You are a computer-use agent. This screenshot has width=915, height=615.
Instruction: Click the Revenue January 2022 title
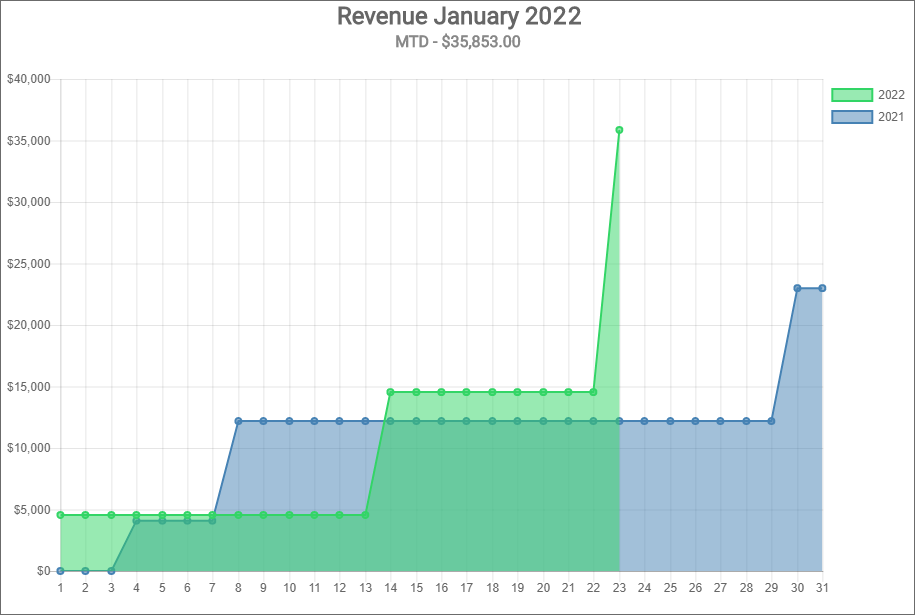(457, 16)
